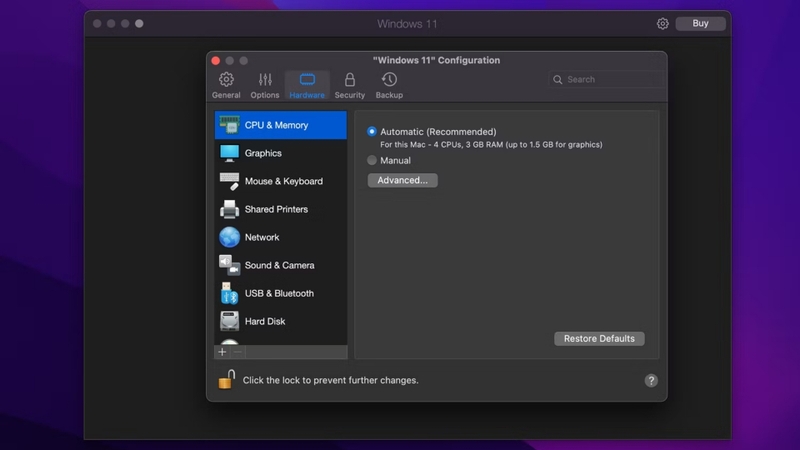
Task: Select Sound & Camera in the list
Action: click(x=281, y=265)
